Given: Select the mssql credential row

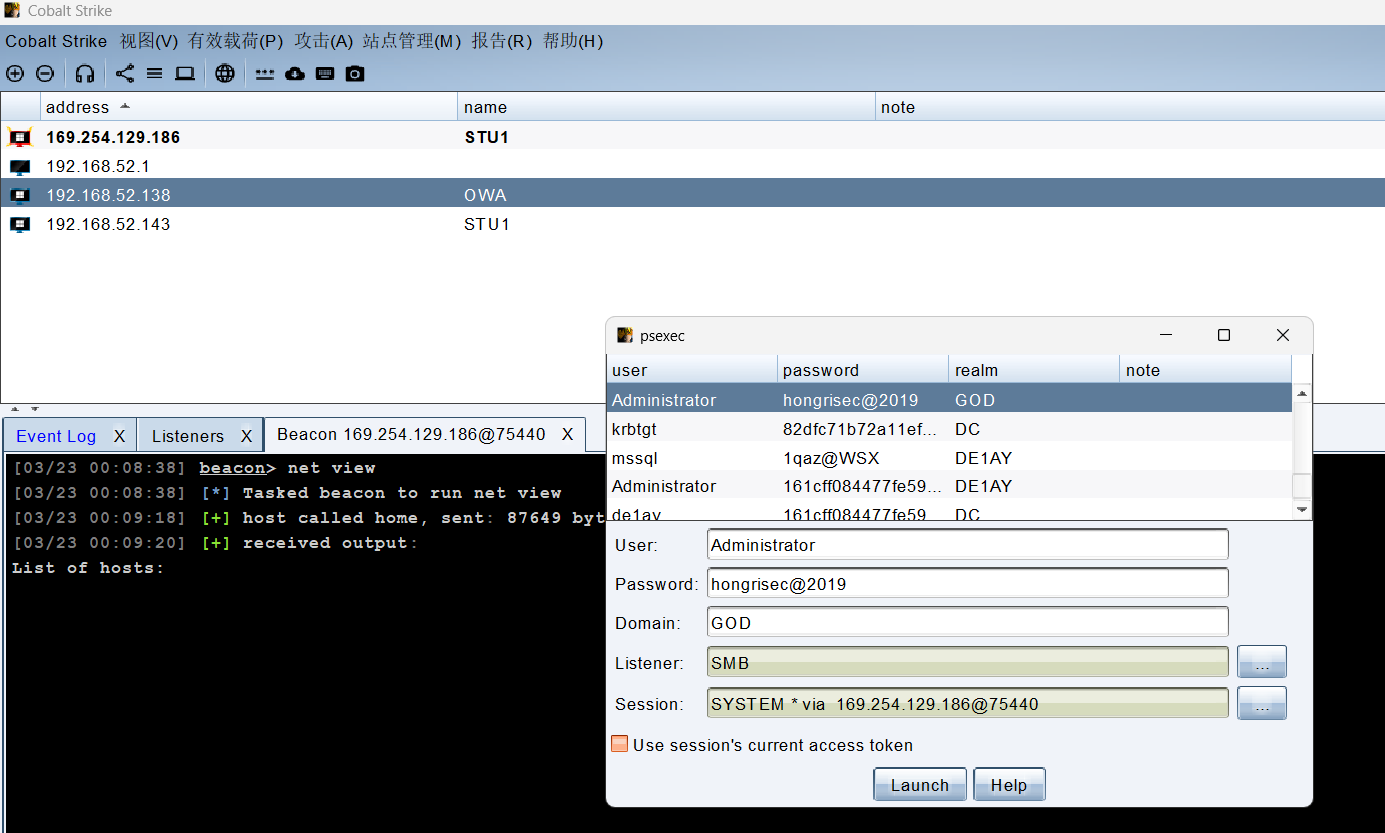Looking at the screenshot, I should (949, 458).
